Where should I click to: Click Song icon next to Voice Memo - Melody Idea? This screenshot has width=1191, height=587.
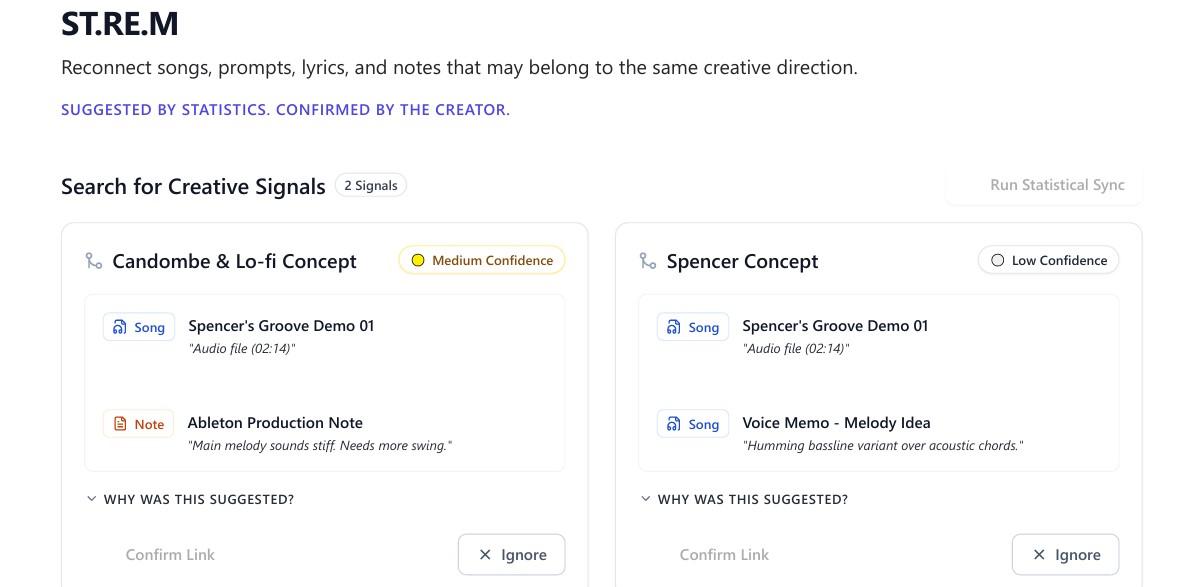pyautogui.click(x=674, y=424)
